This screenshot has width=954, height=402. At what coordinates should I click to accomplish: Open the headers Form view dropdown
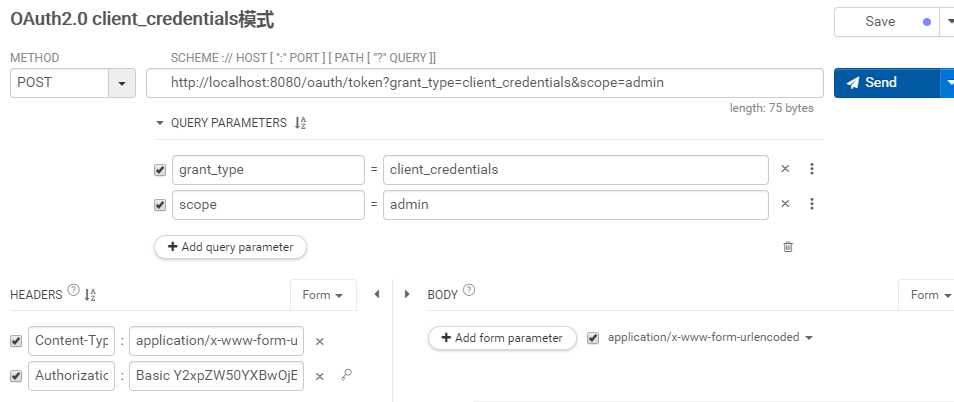click(x=323, y=295)
